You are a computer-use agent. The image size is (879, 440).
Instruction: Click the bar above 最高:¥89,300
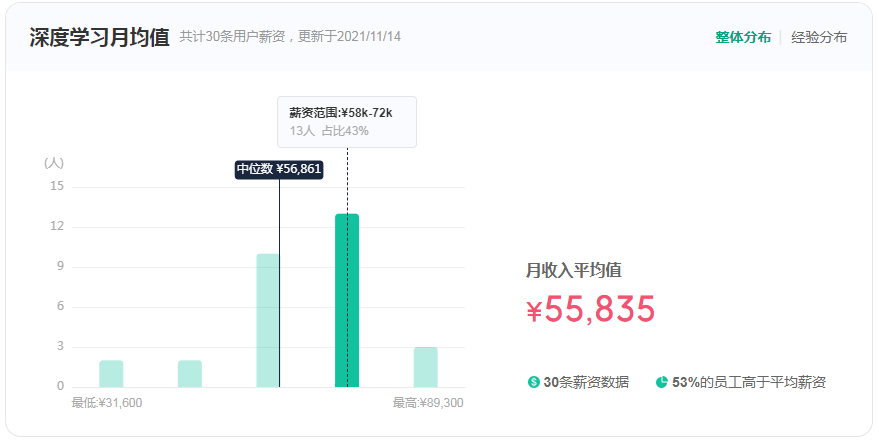(425, 367)
